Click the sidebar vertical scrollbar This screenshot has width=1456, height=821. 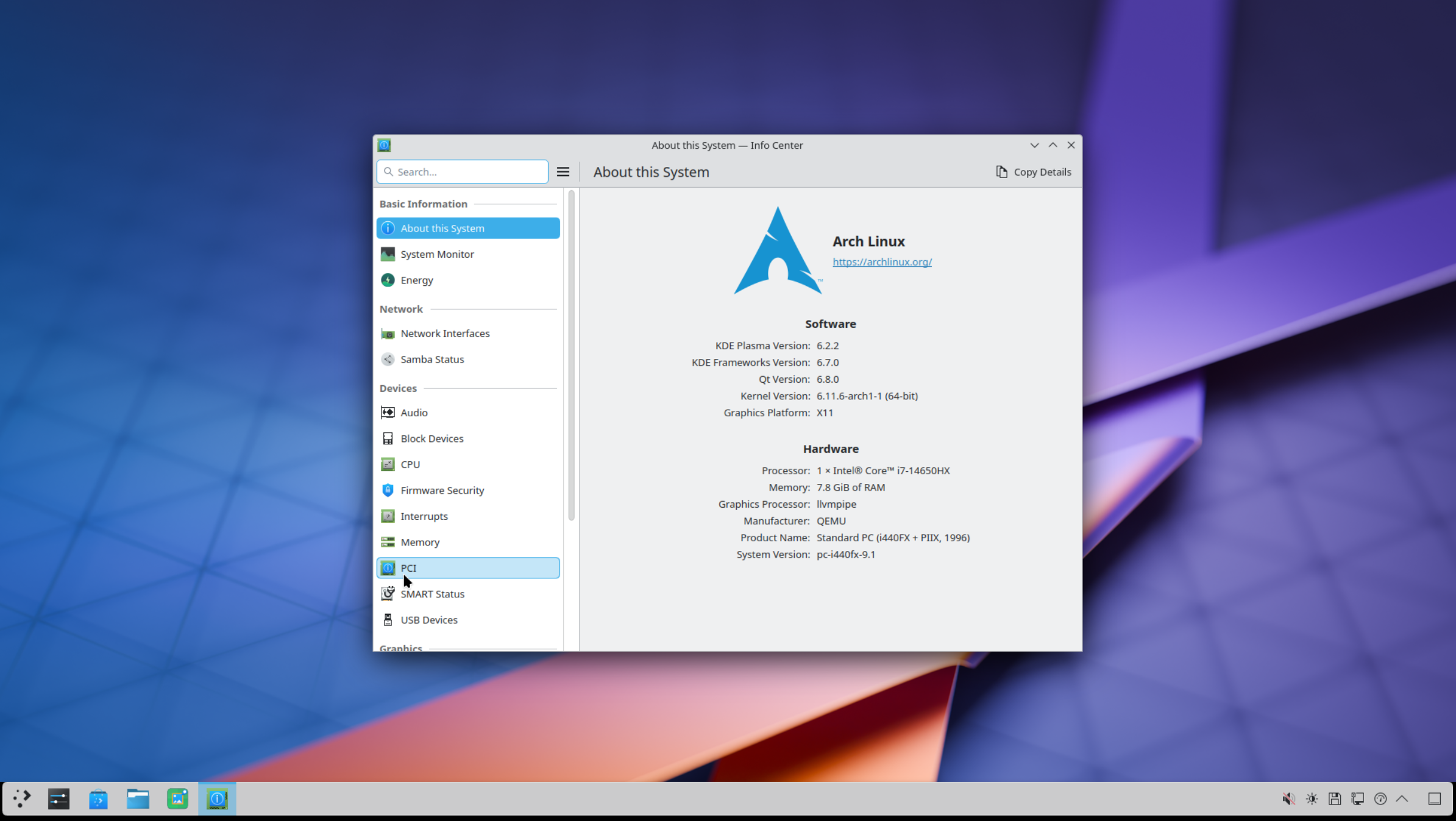(x=571, y=355)
